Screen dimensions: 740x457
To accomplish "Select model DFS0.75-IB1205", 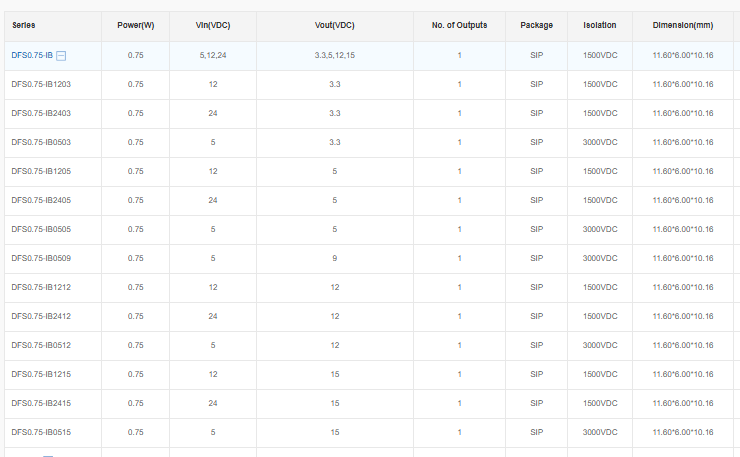I will tap(41, 171).
